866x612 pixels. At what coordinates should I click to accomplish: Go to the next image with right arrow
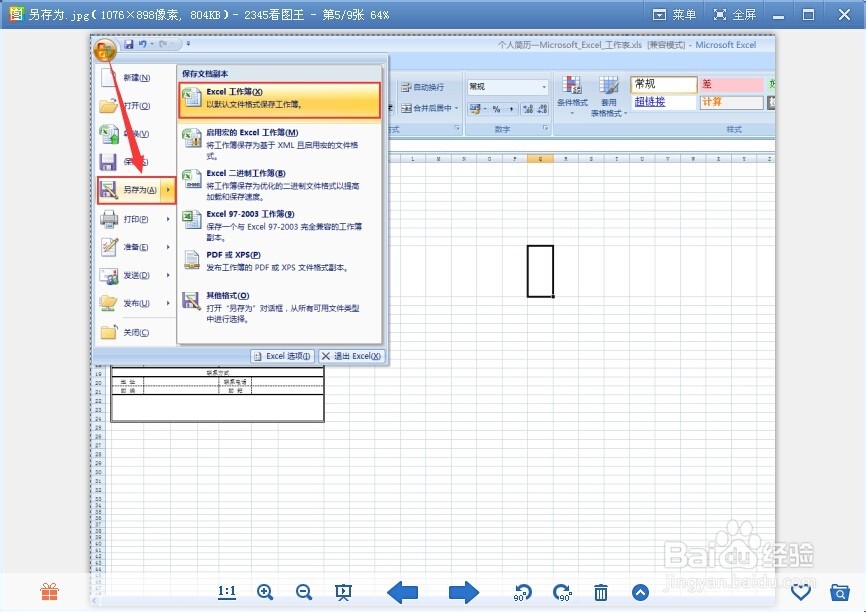point(463,592)
